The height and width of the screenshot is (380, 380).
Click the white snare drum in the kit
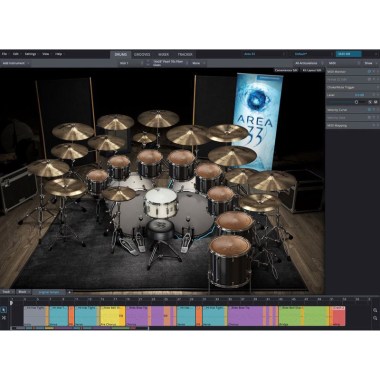161,202
